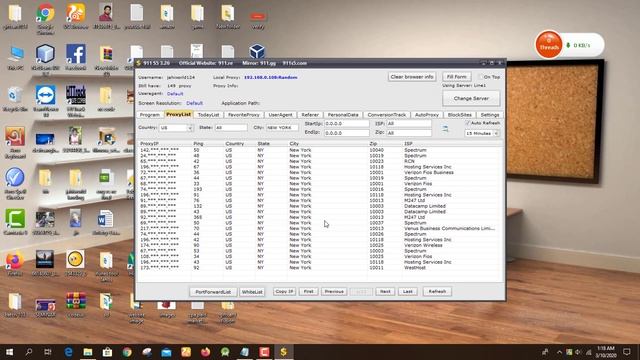Open the Action Center notifications icon
This screenshot has width=640, height=360.
tap(627, 352)
